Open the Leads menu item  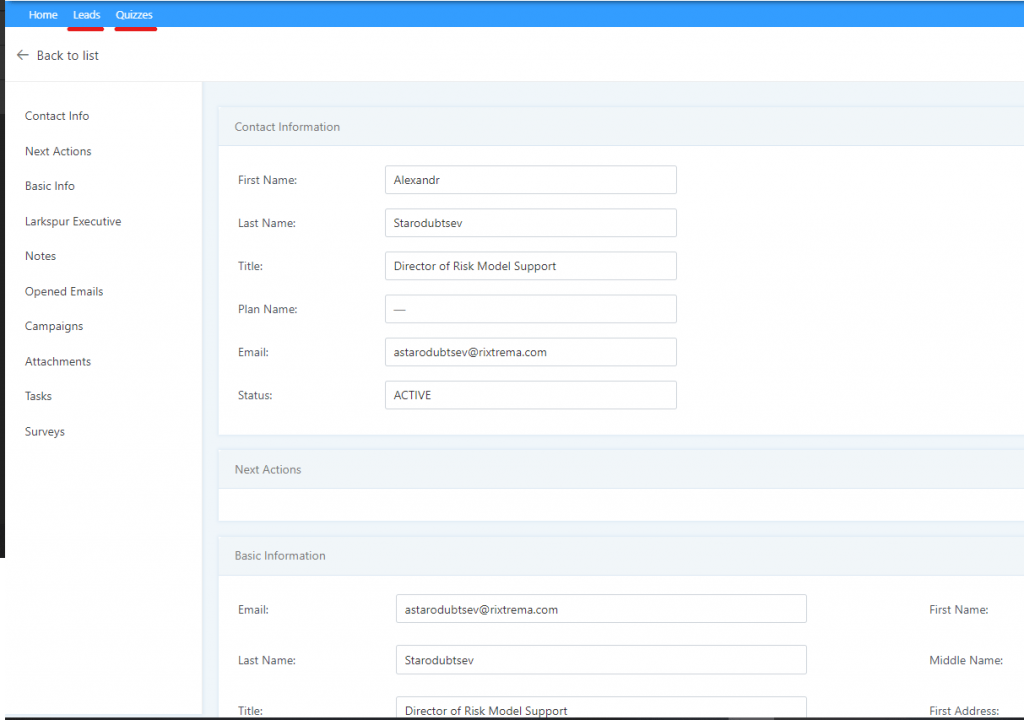[86, 15]
